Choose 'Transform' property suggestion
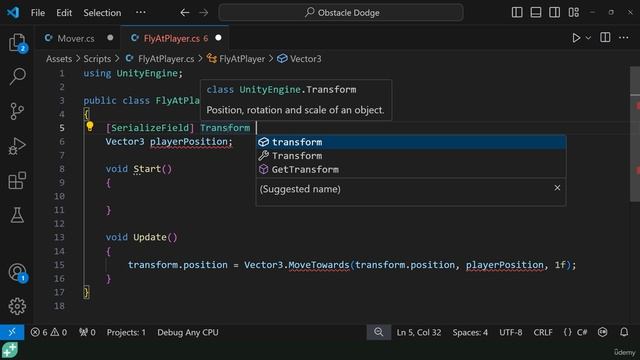Image resolution: width=640 pixels, height=360 pixels. [411, 156]
